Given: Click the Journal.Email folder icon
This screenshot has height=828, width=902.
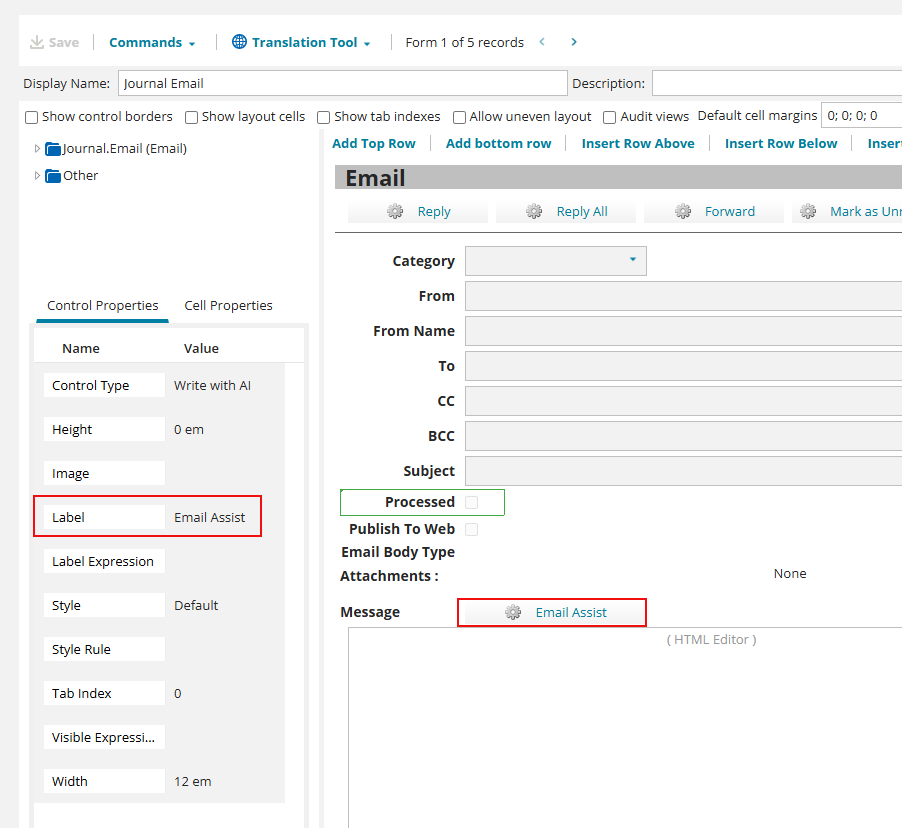Looking at the screenshot, I should click(53, 149).
